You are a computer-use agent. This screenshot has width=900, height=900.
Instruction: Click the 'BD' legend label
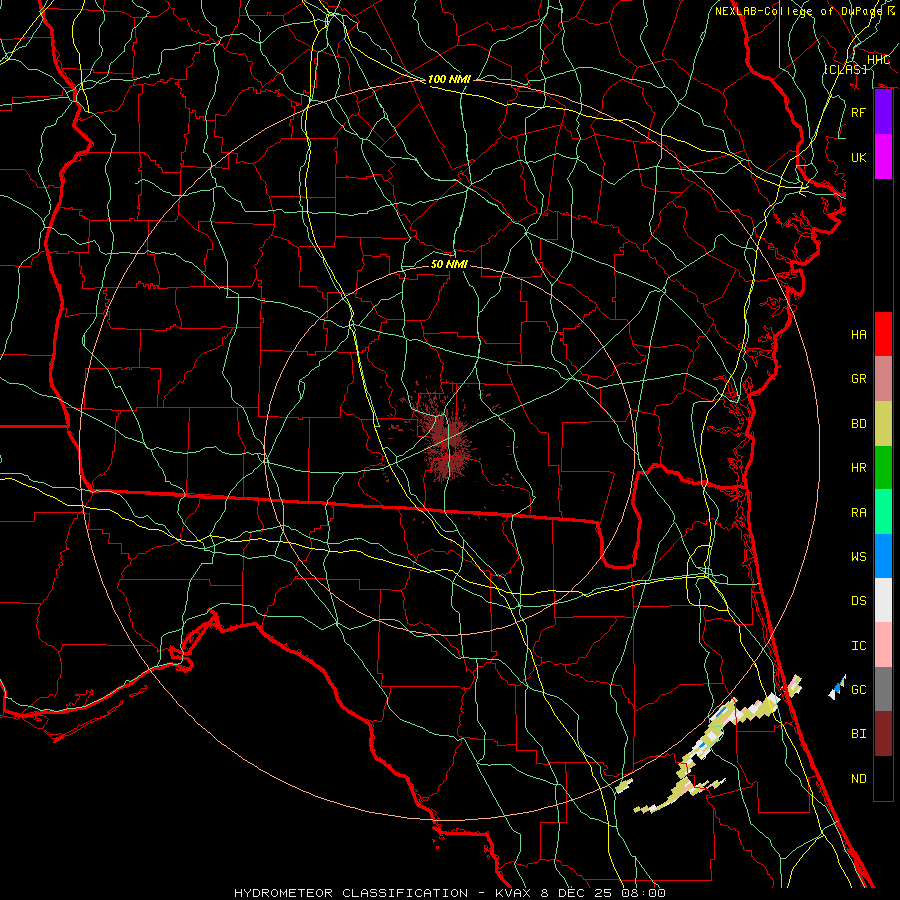coord(859,424)
